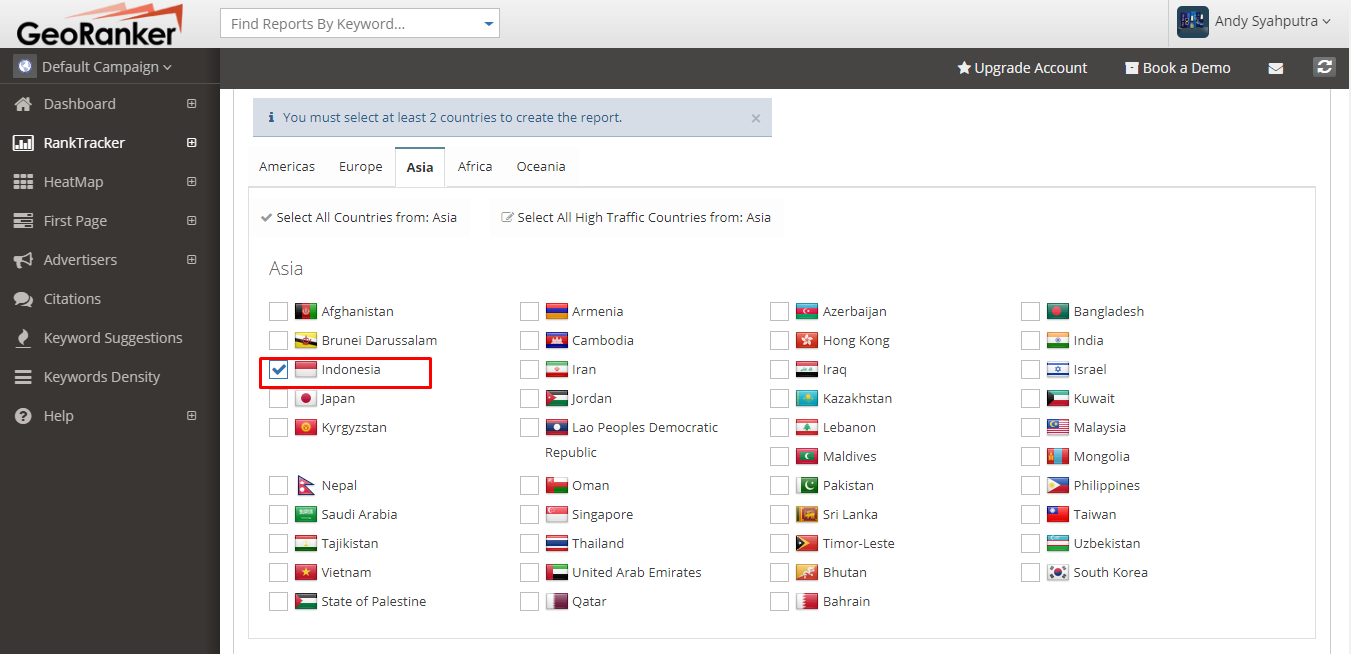
Task: Click the Malaysia flag icon
Action: pos(1058,427)
